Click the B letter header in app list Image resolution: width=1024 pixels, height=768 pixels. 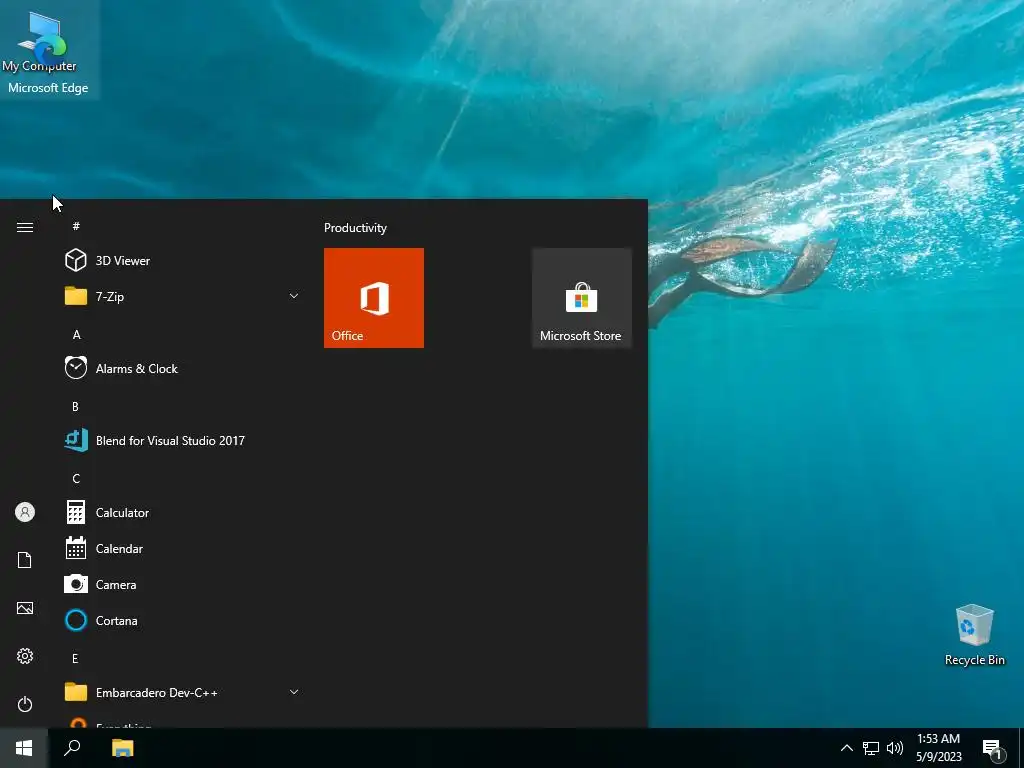click(75, 406)
